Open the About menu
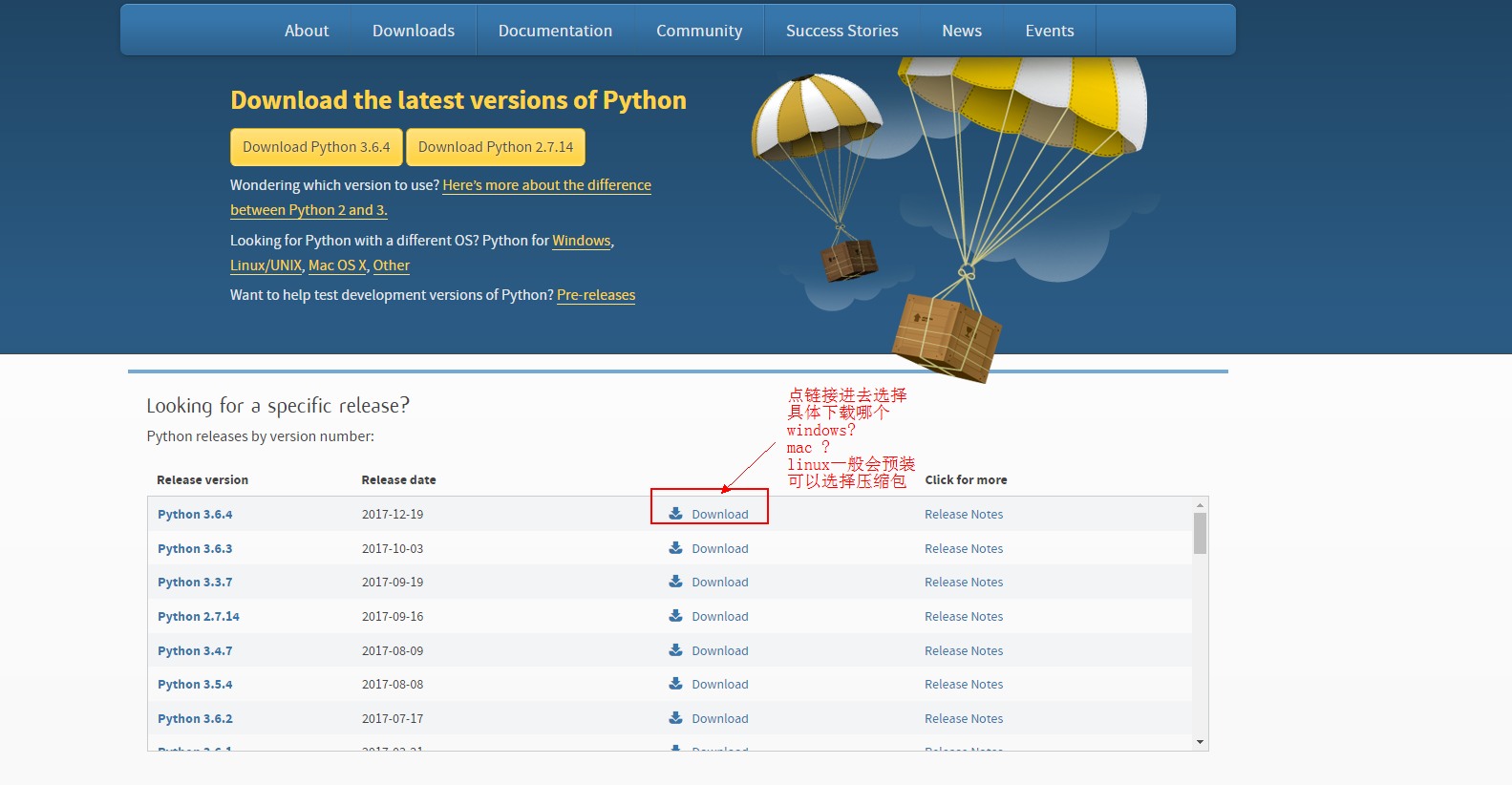 tap(307, 31)
